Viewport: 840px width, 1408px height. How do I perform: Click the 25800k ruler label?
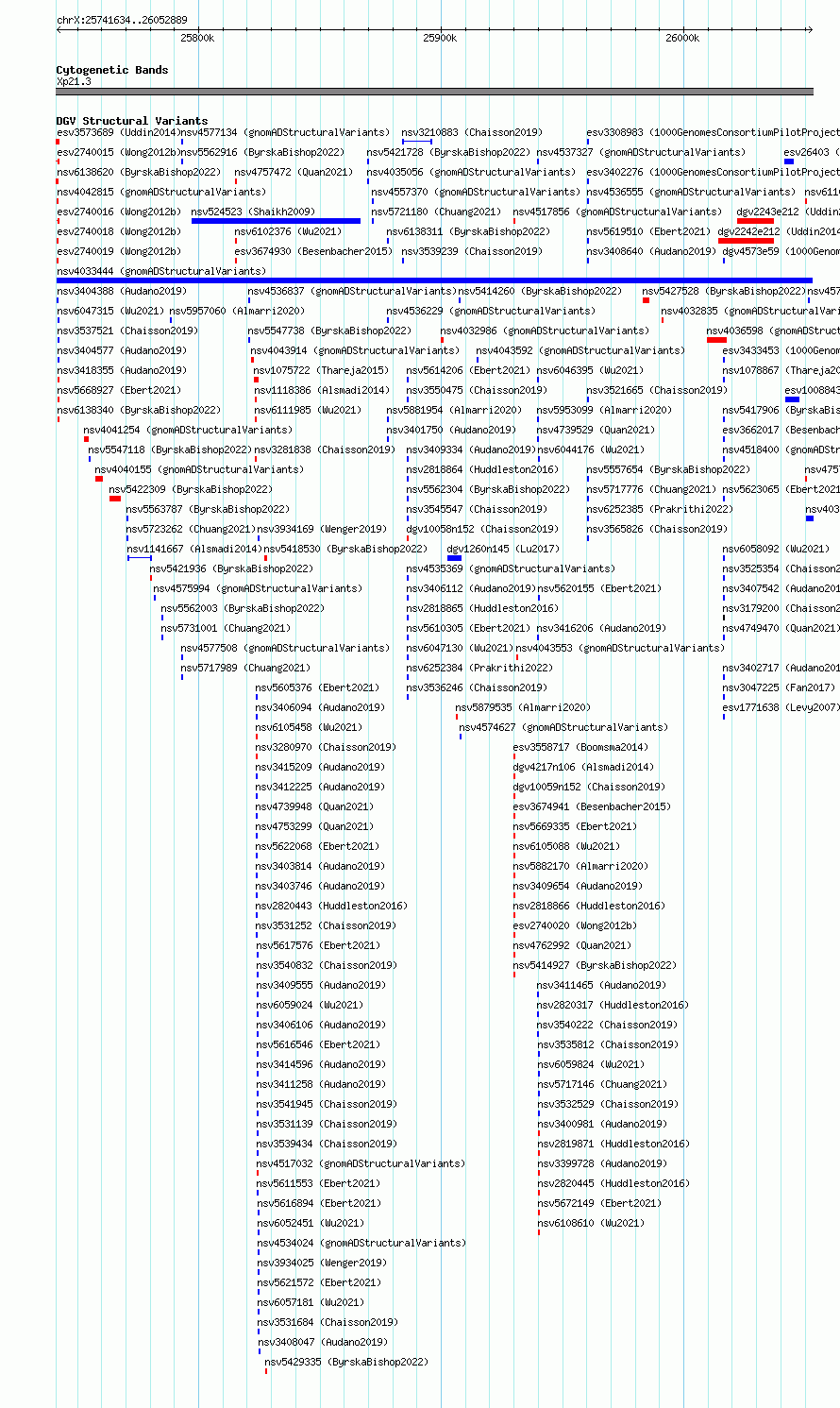coord(197,38)
